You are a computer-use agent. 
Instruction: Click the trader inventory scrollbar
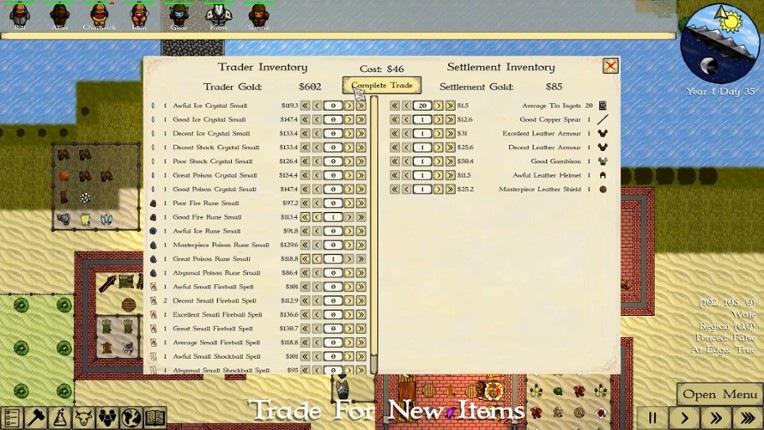pos(374,230)
